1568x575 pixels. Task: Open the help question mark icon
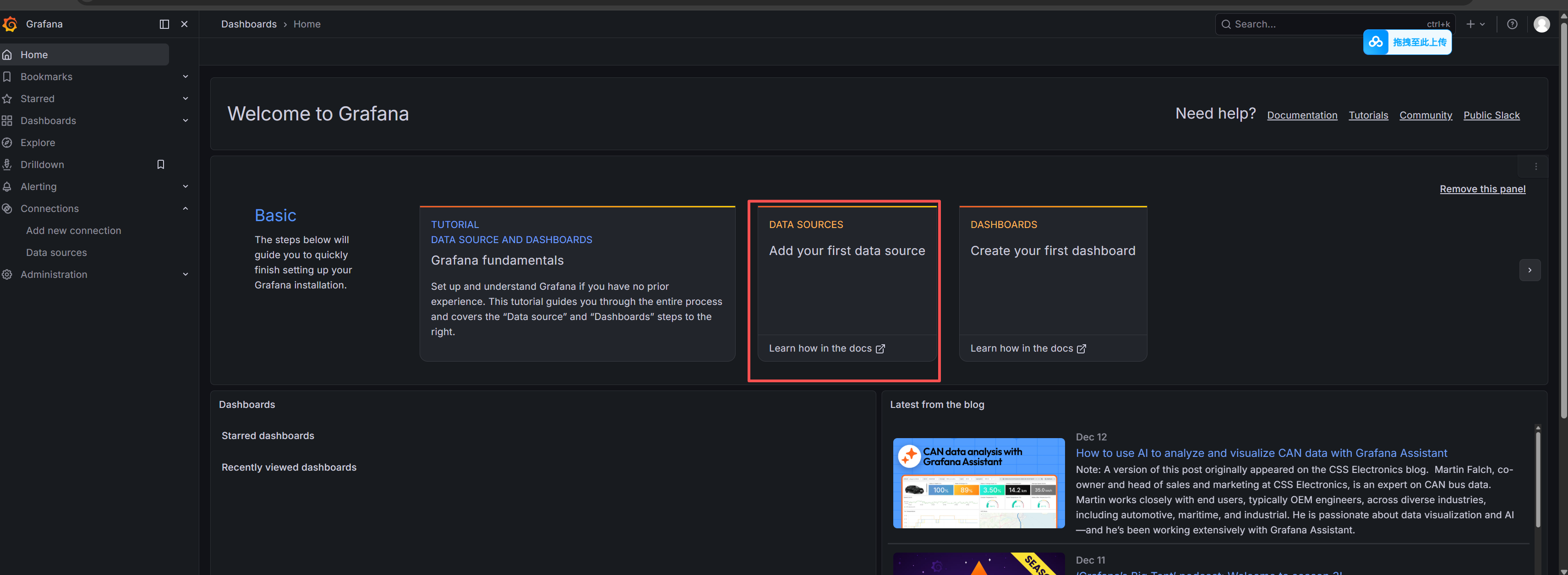click(x=1512, y=24)
